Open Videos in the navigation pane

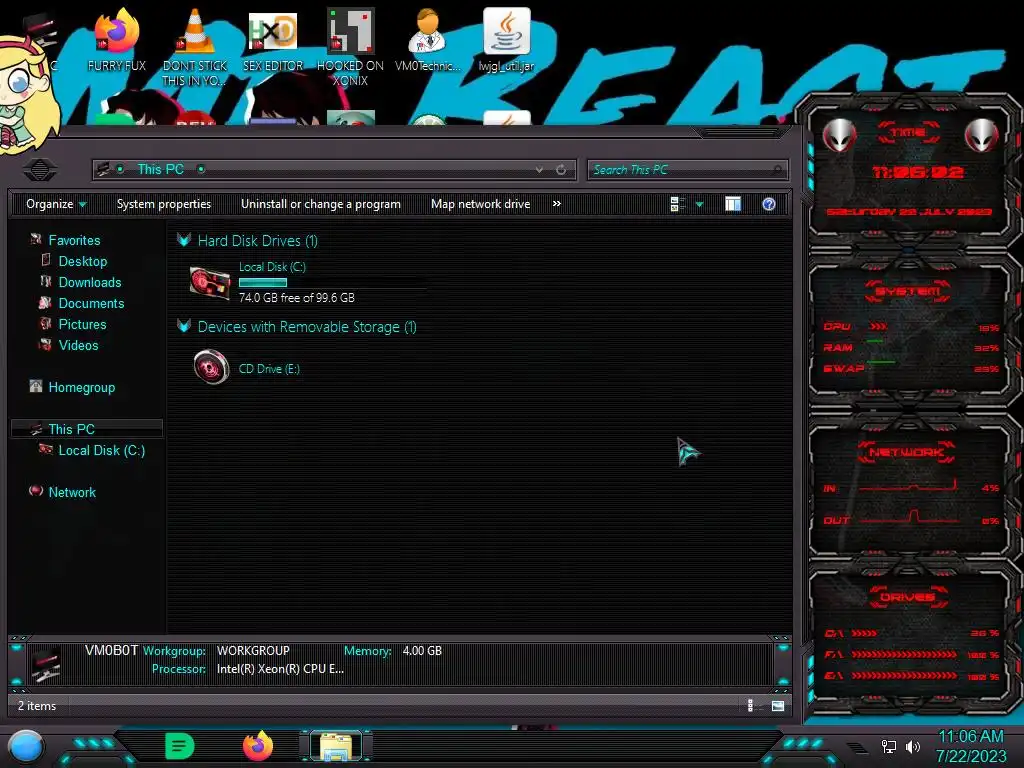(x=78, y=345)
